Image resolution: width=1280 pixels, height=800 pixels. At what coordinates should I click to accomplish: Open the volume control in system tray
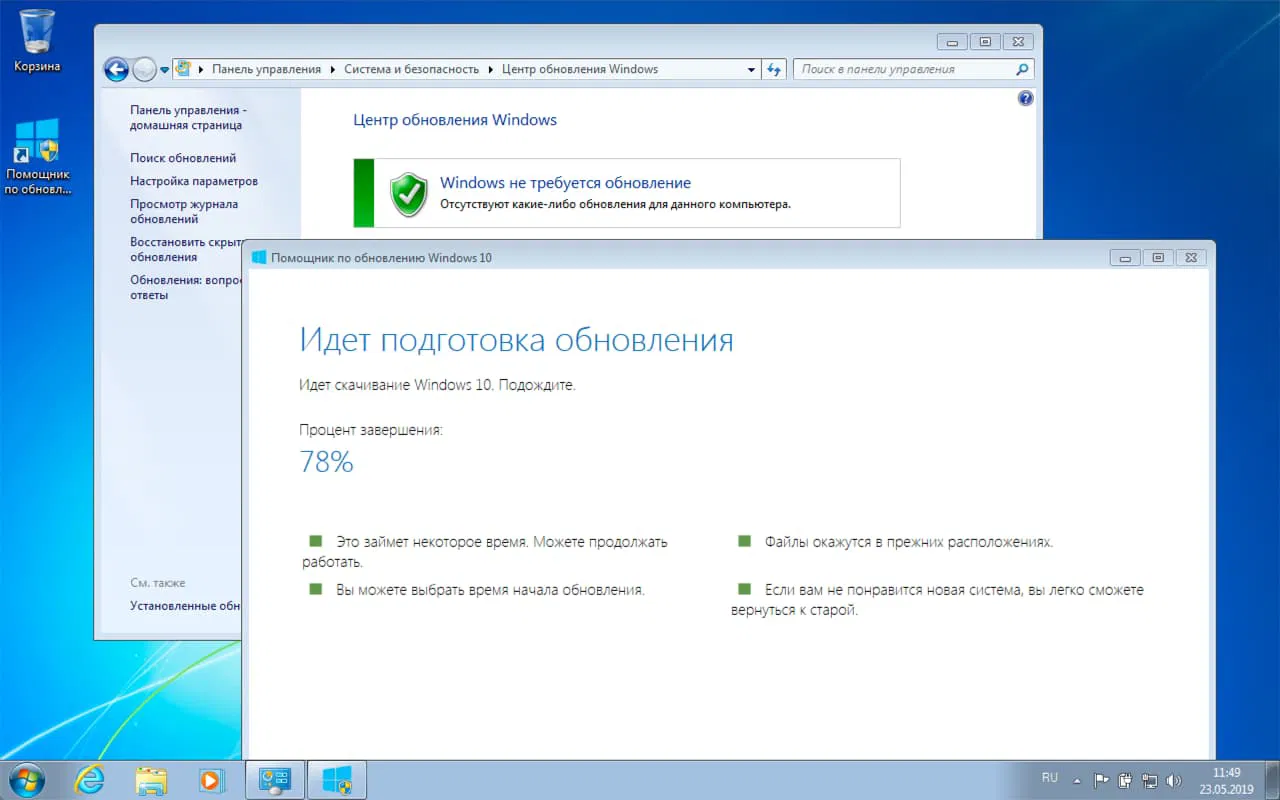click(1172, 778)
